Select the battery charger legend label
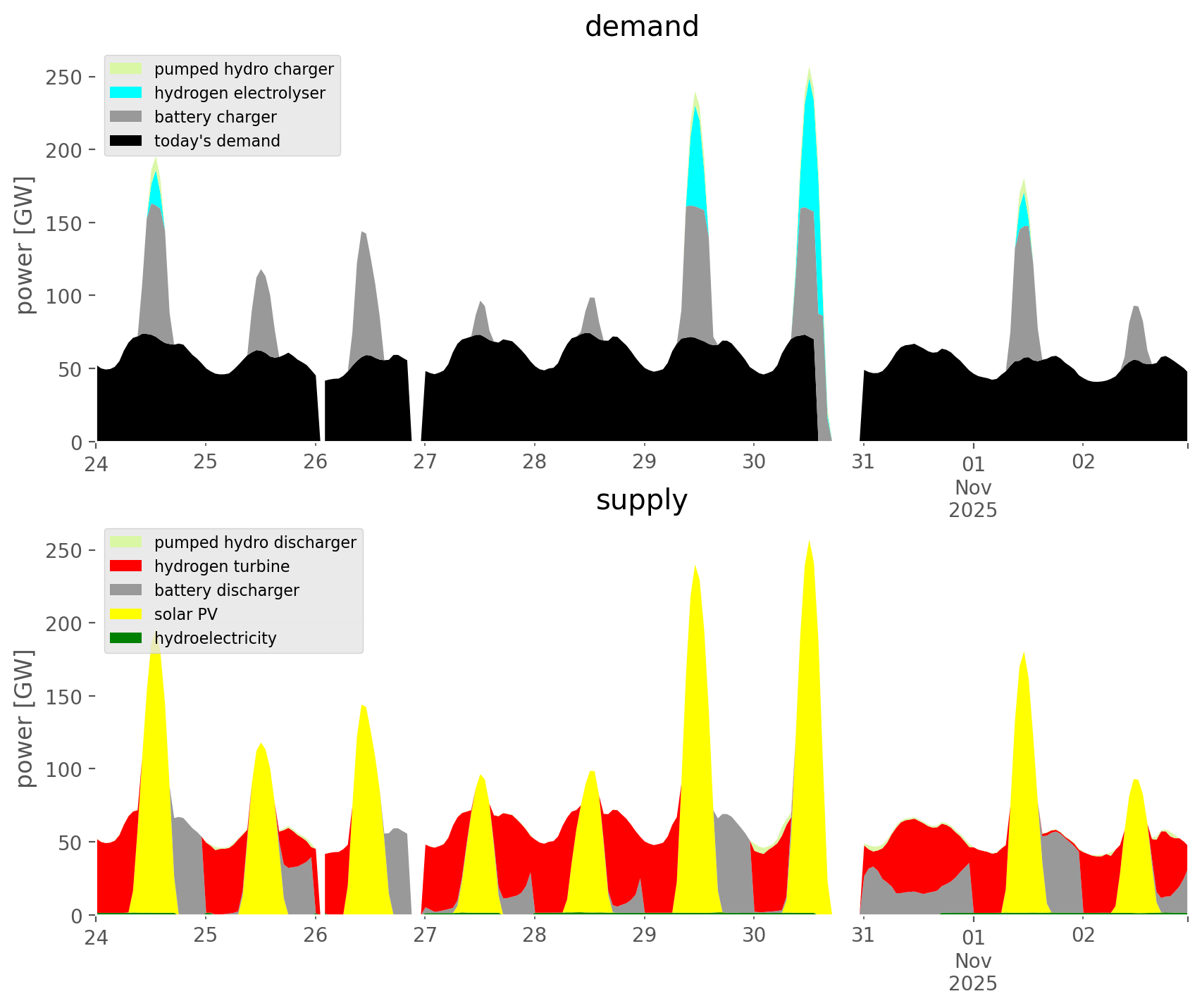The image size is (1202, 1008). click(215, 117)
